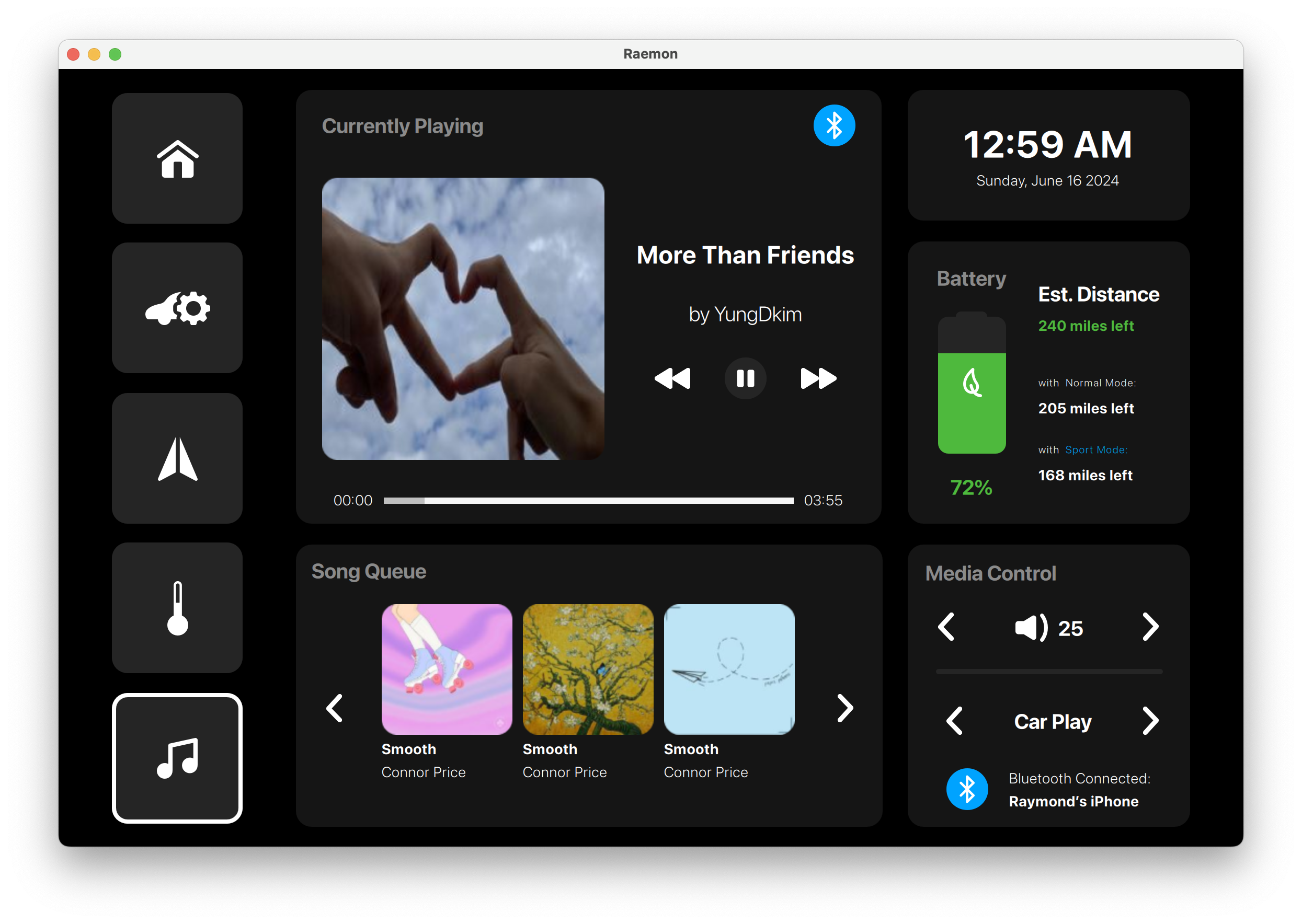1302x924 pixels.
Task: Select the yellow blossom tree album thumbnail
Action: [588, 669]
